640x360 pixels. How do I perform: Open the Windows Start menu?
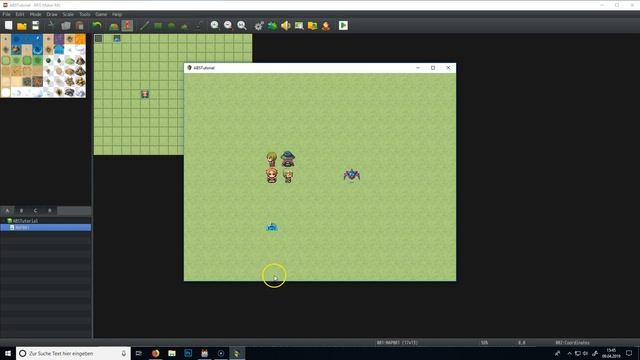point(8,353)
